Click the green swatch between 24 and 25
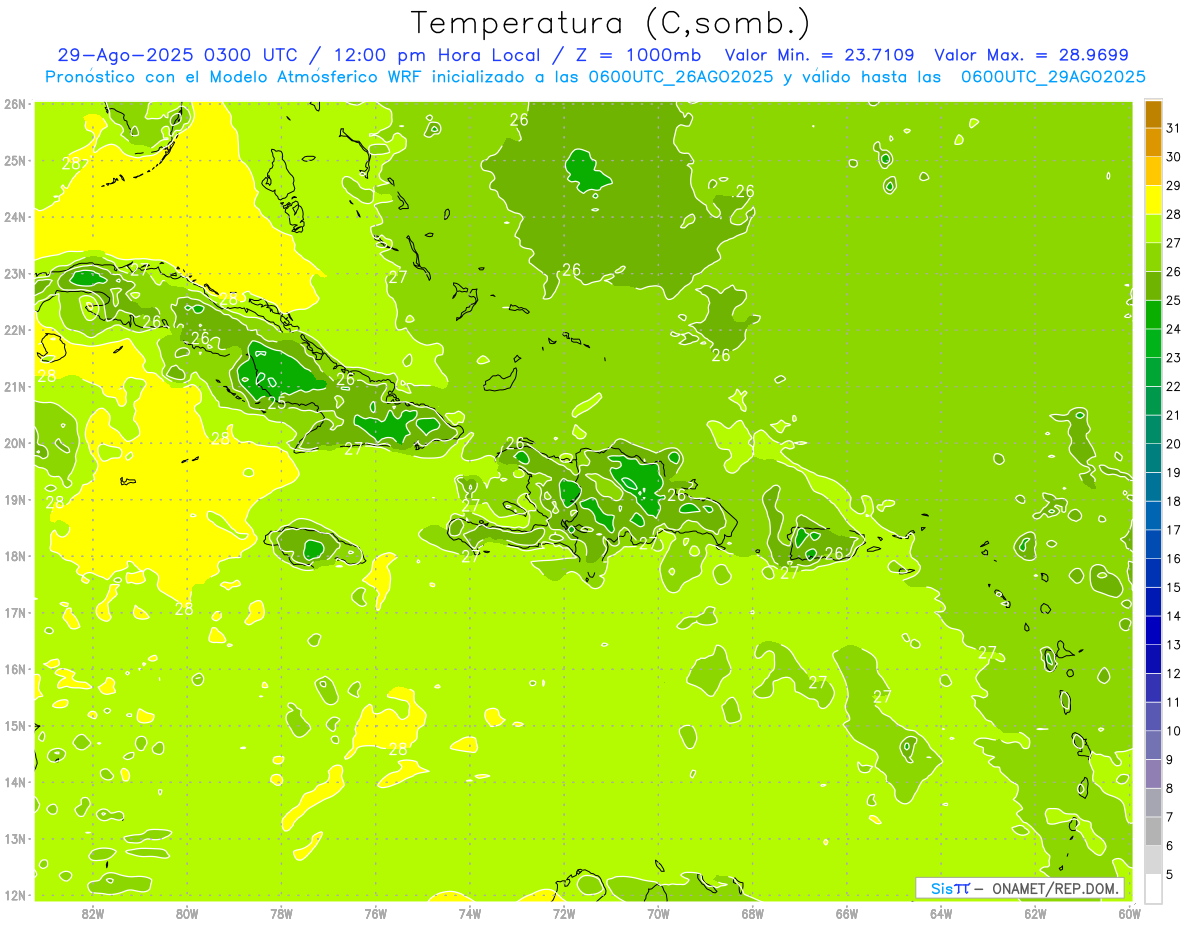This screenshot has height=927, width=1200. (1153, 315)
